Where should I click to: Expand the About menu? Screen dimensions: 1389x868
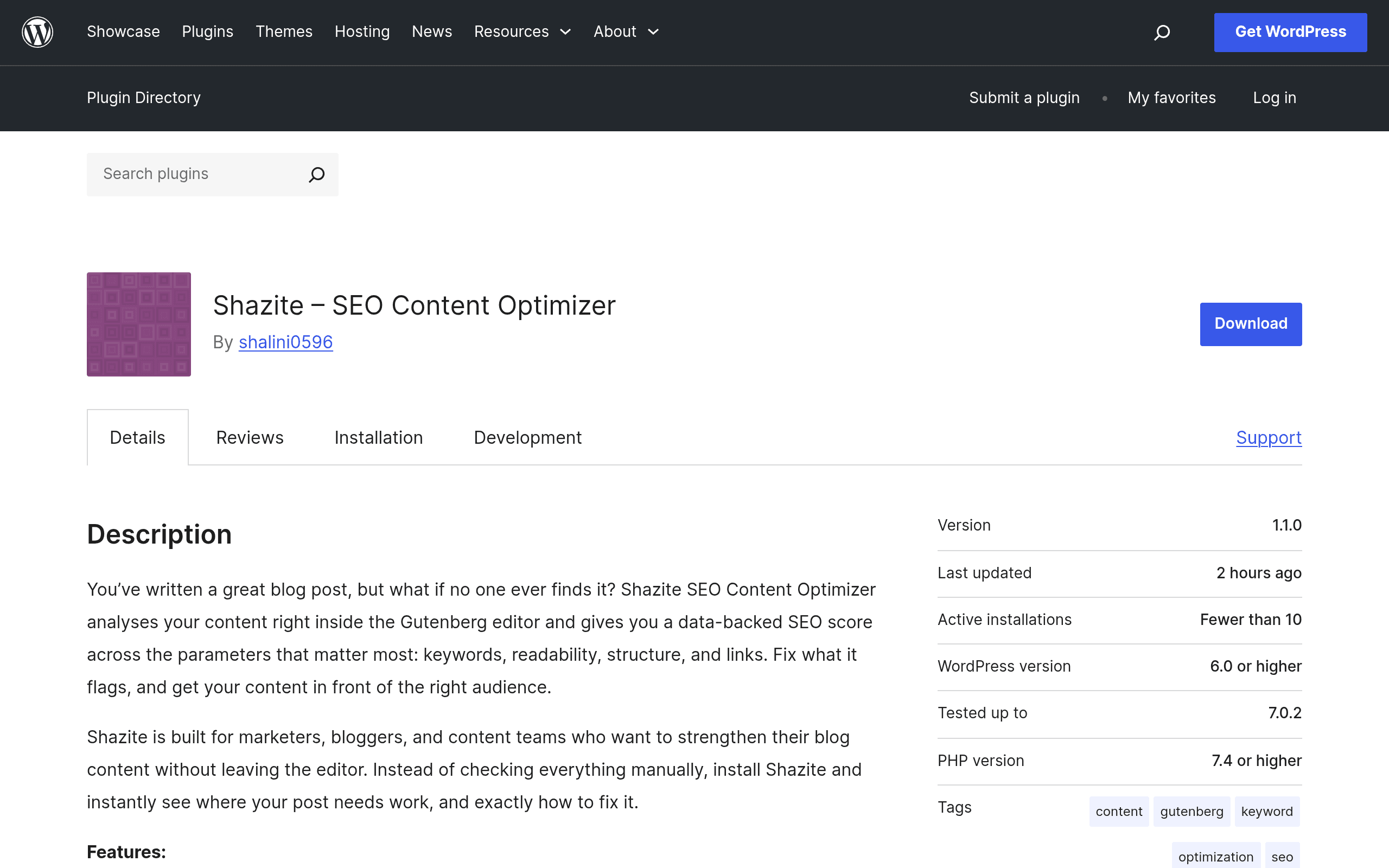[x=626, y=31]
